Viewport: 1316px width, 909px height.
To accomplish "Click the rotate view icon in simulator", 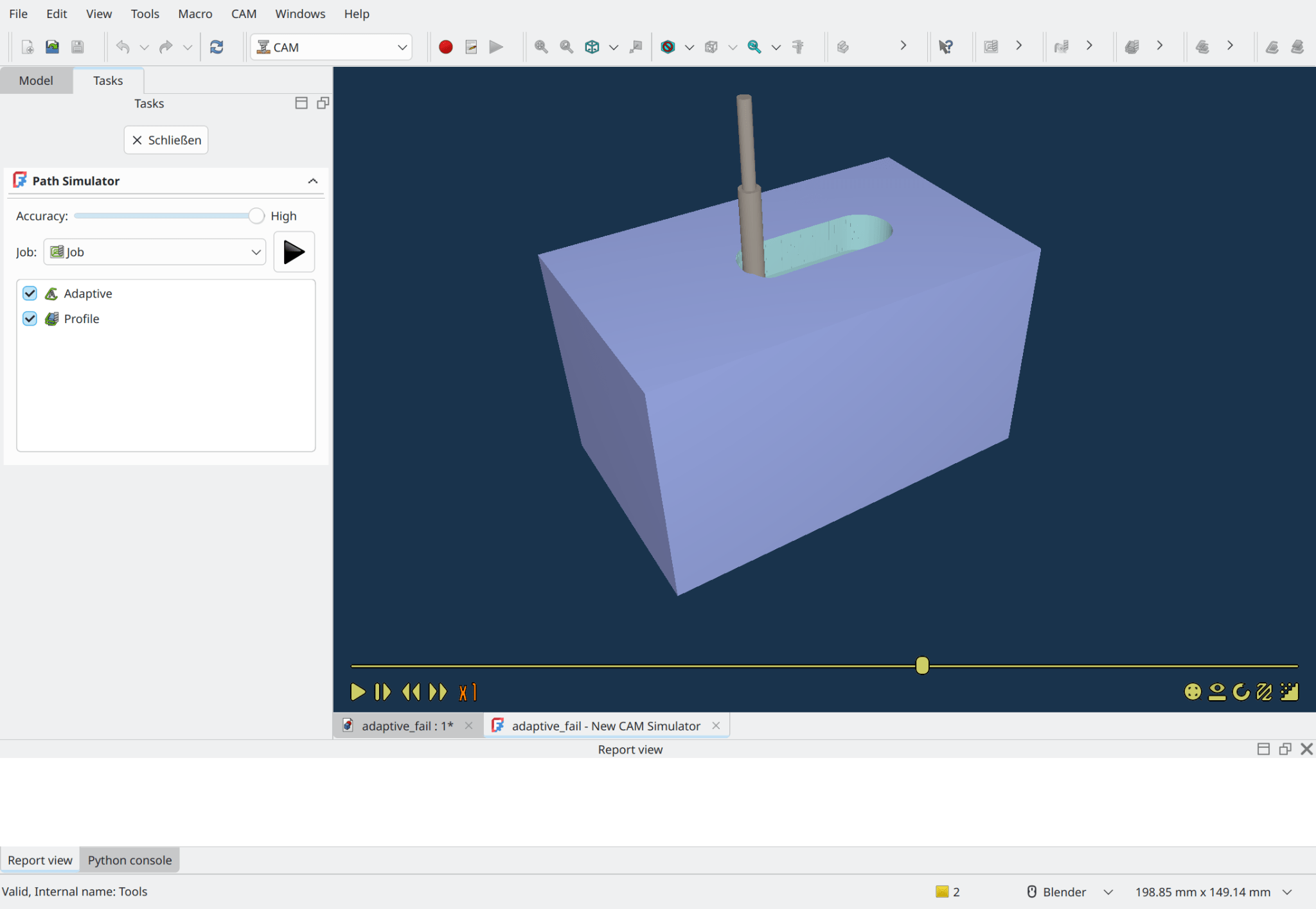I will 1241,692.
